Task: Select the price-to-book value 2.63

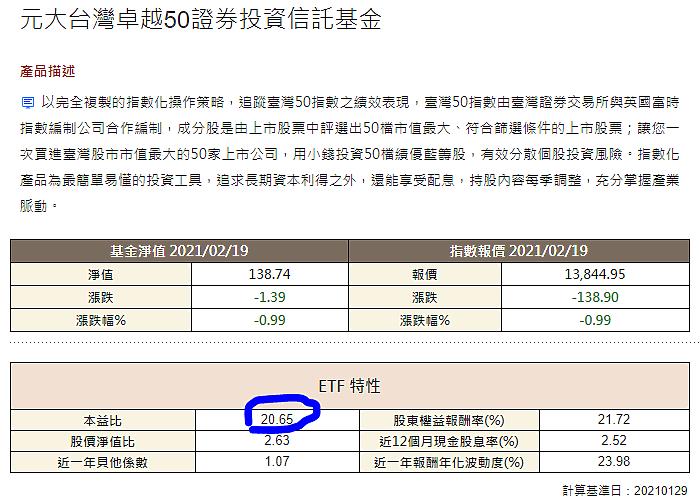Action: pyautogui.click(x=277, y=441)
